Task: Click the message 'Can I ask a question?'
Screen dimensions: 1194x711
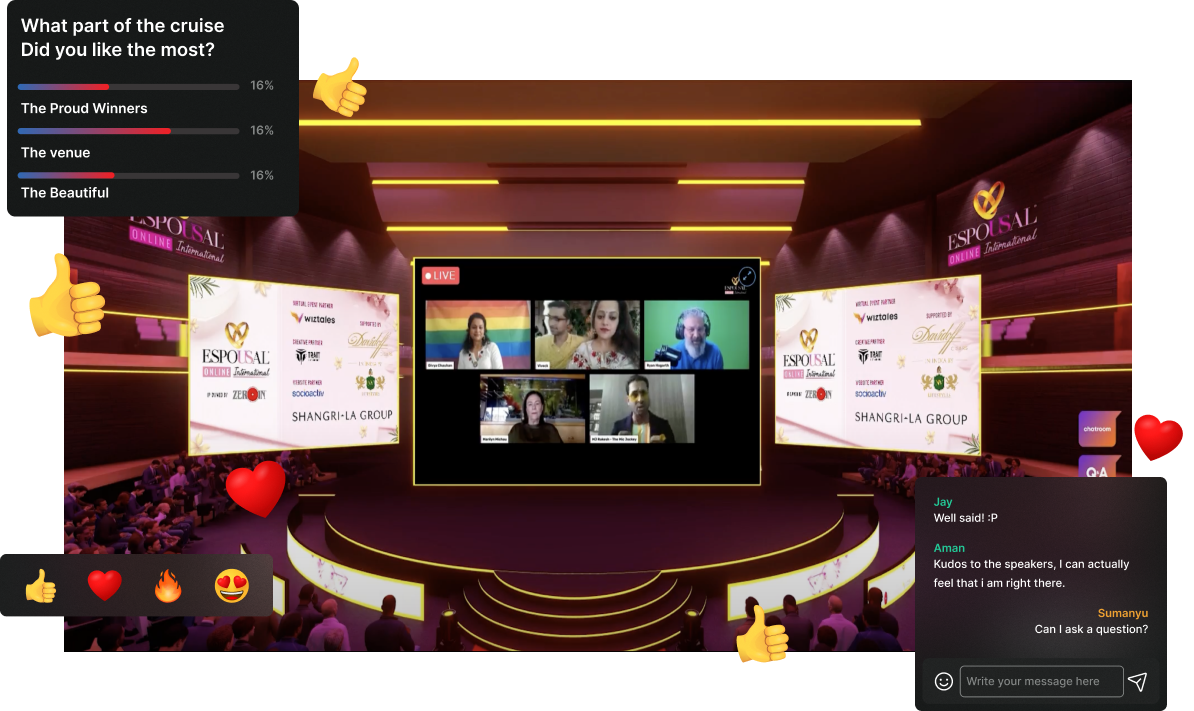Action: (1091, 629)
